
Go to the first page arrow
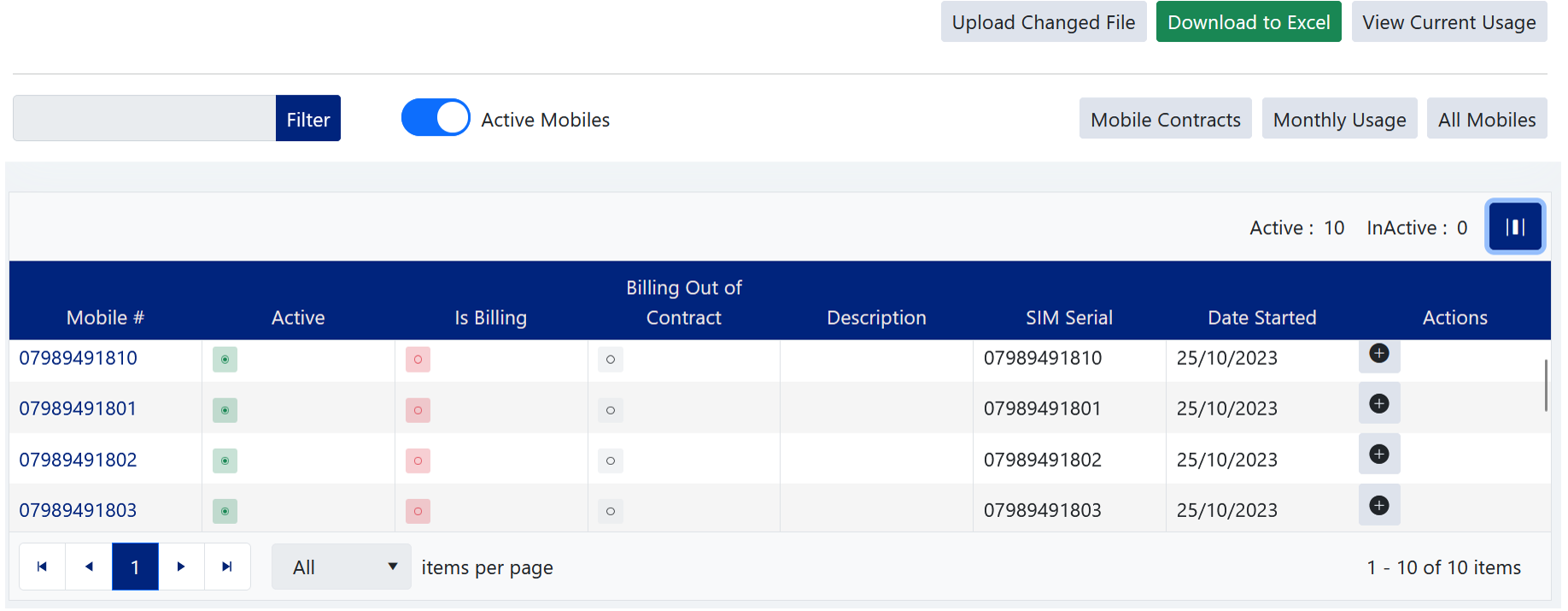(42, 567)
